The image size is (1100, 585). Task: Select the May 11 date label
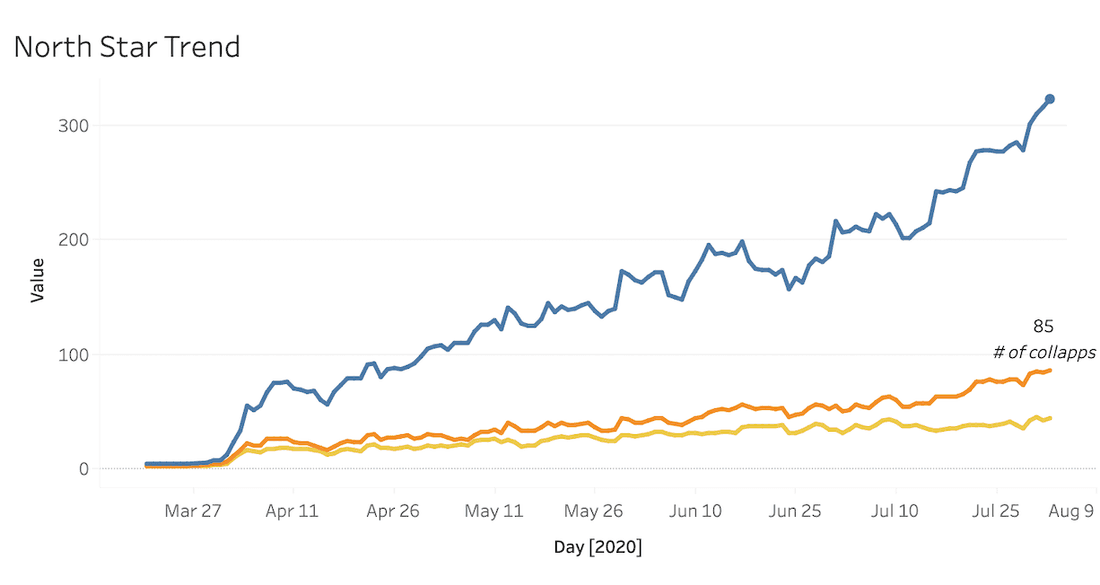tap(495, 511)
